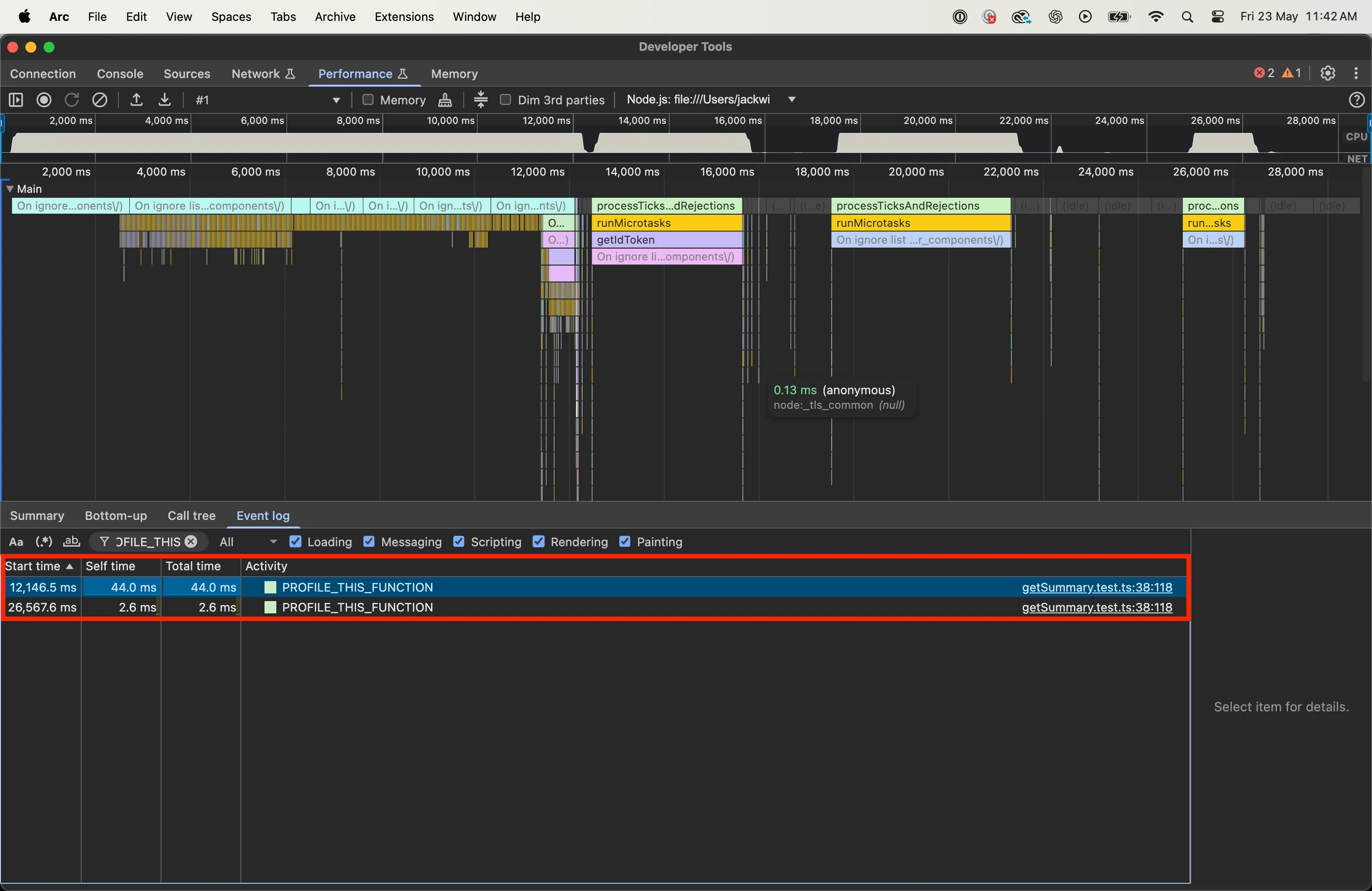Sort by Start time column
1372x891 pixels.
click(x=40, y=566)
